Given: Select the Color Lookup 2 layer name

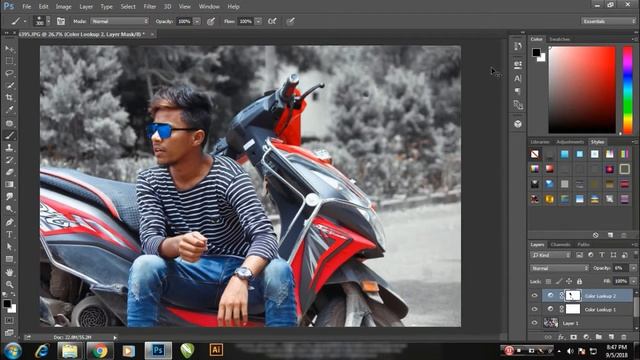Looking at the screenshot, I should [x=600, y=296].
